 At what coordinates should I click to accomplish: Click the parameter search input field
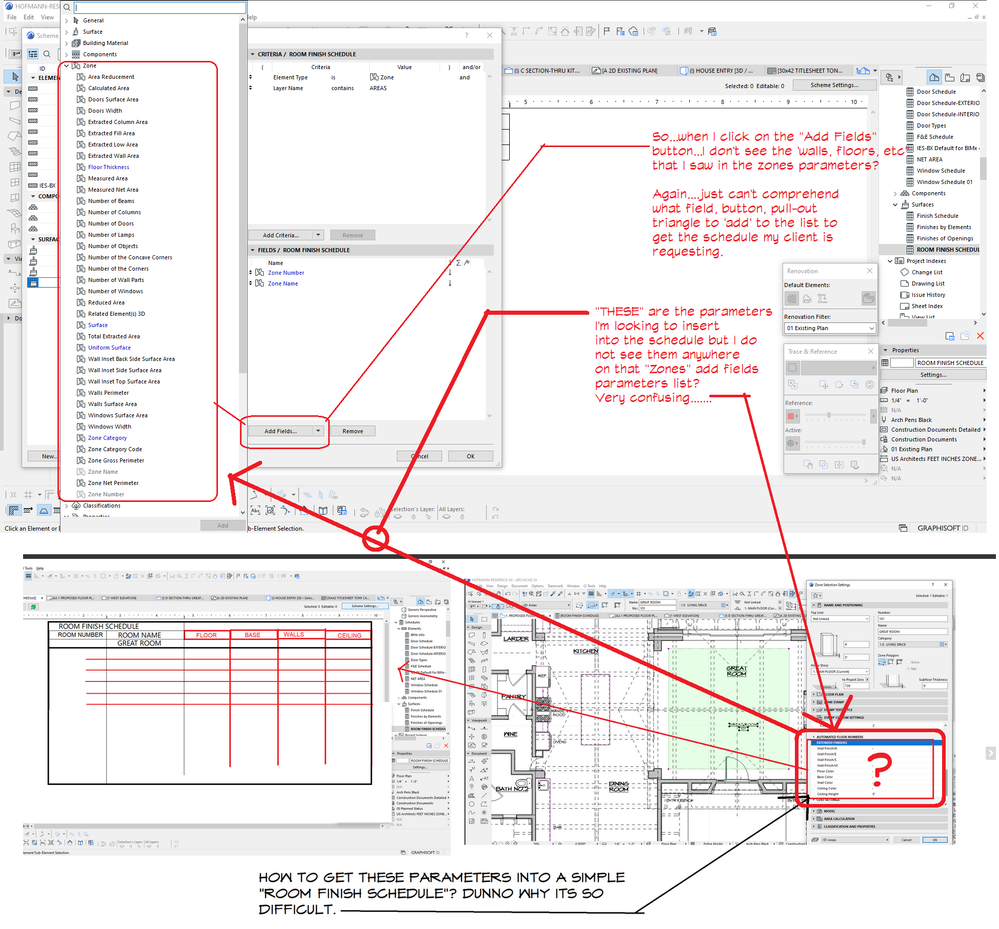point(160,8)
